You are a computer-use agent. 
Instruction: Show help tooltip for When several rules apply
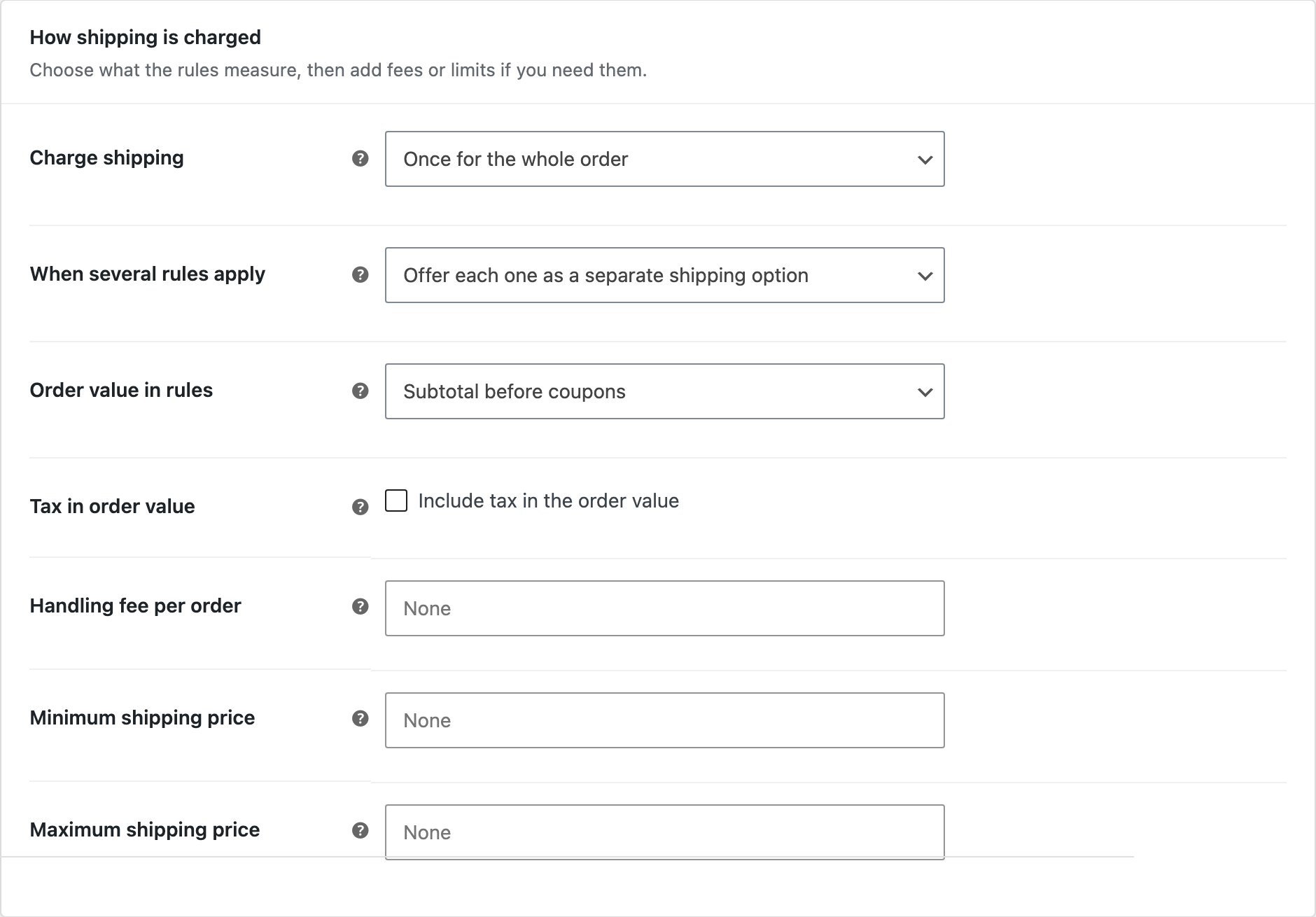(x=360, y=274)
